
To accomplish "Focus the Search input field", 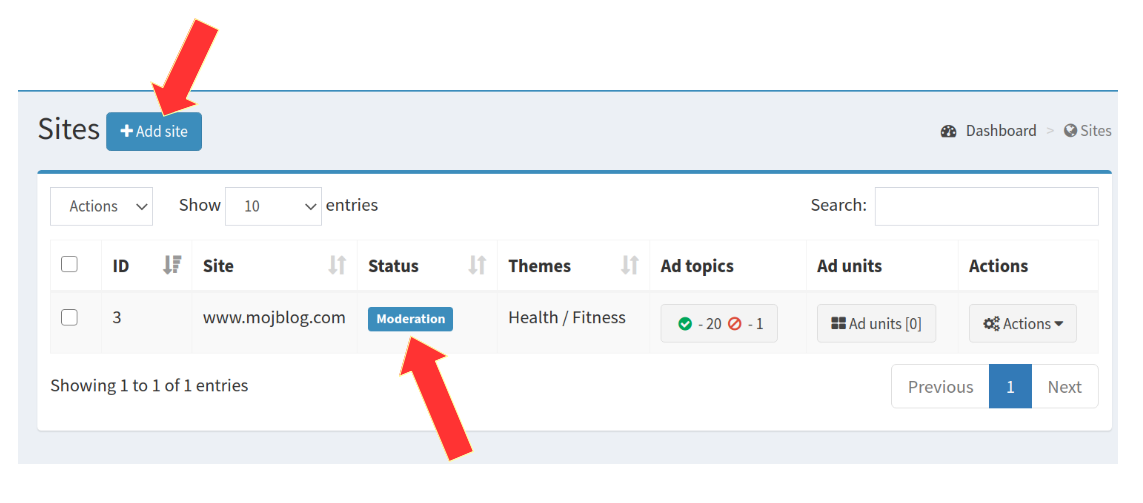I will 986,206.
